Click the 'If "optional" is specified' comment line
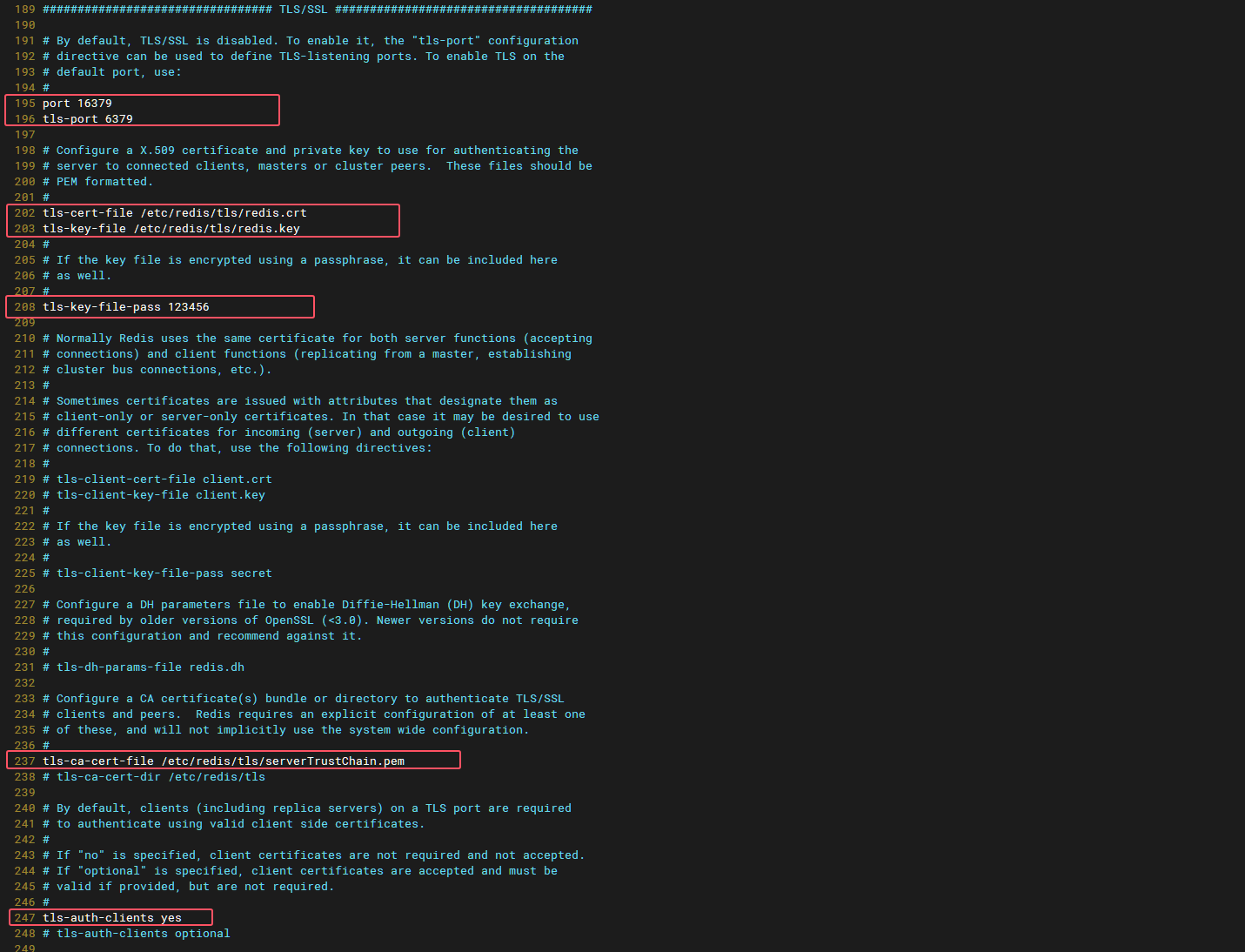Viewport: 1245px width, 952px height. pyautogui.click(x=300, y=871)
